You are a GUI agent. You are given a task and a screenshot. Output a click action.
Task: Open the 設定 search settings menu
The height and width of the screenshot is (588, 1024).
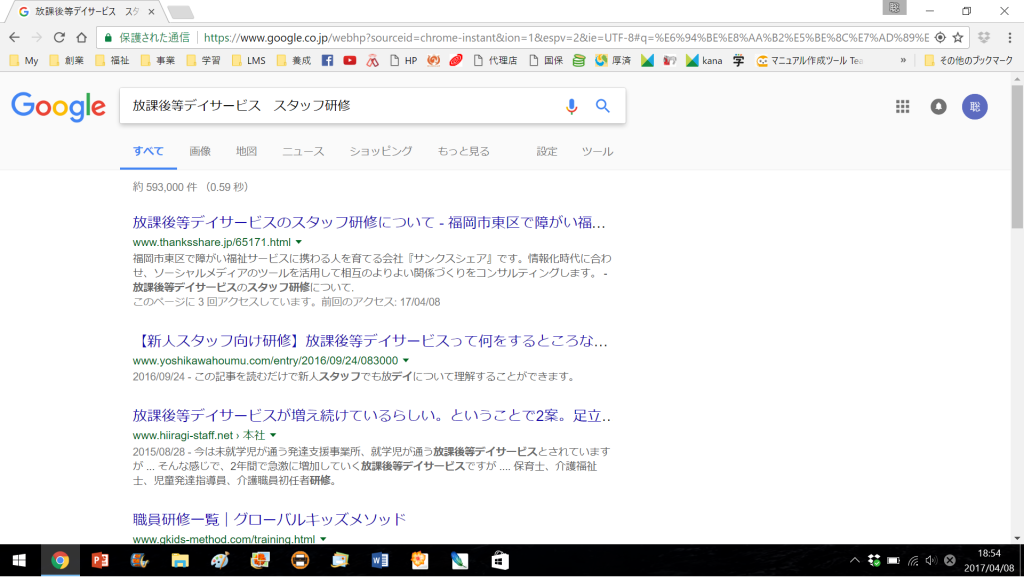pos(547,152)
